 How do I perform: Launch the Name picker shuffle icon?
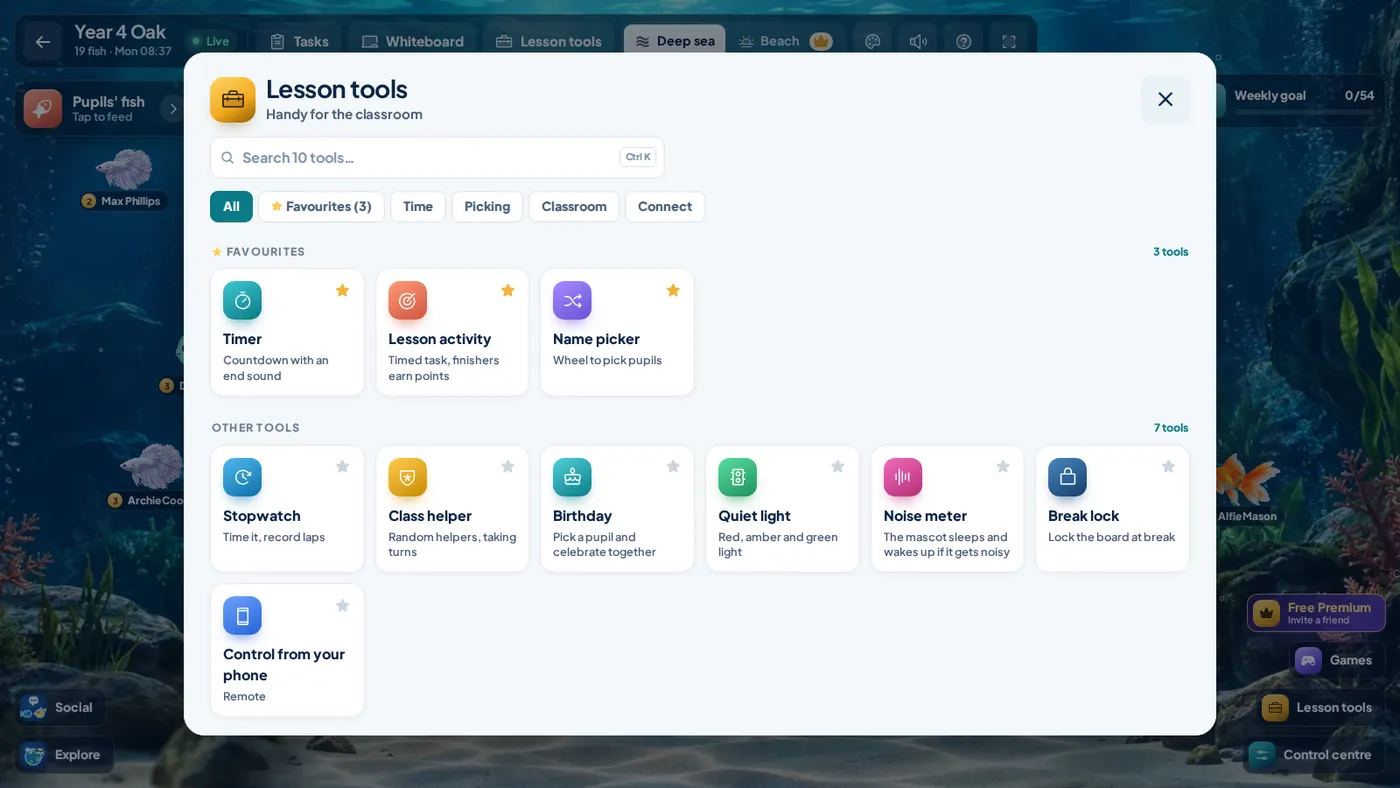(572, 300)
